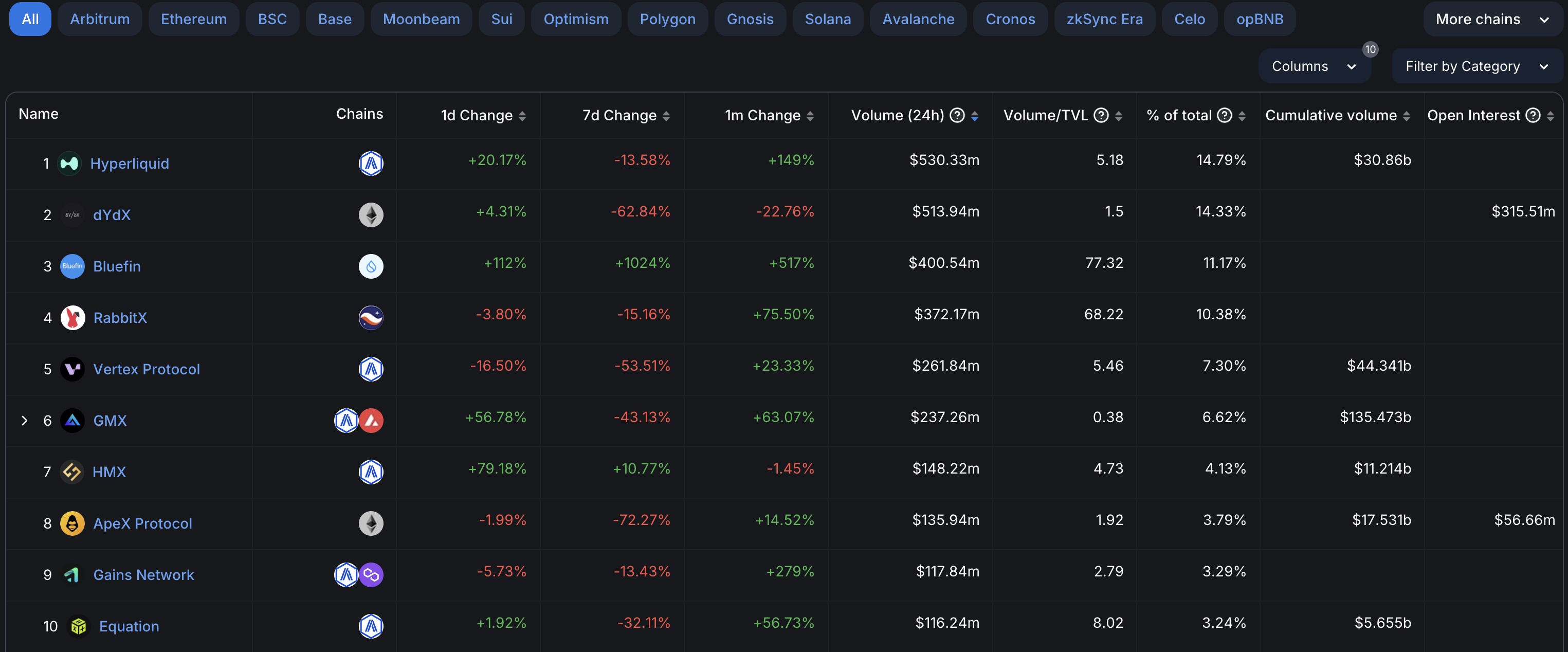Sort by 7d Change column arrows
The height and width of the screenshot is (652, 1568).
point(666,116)
